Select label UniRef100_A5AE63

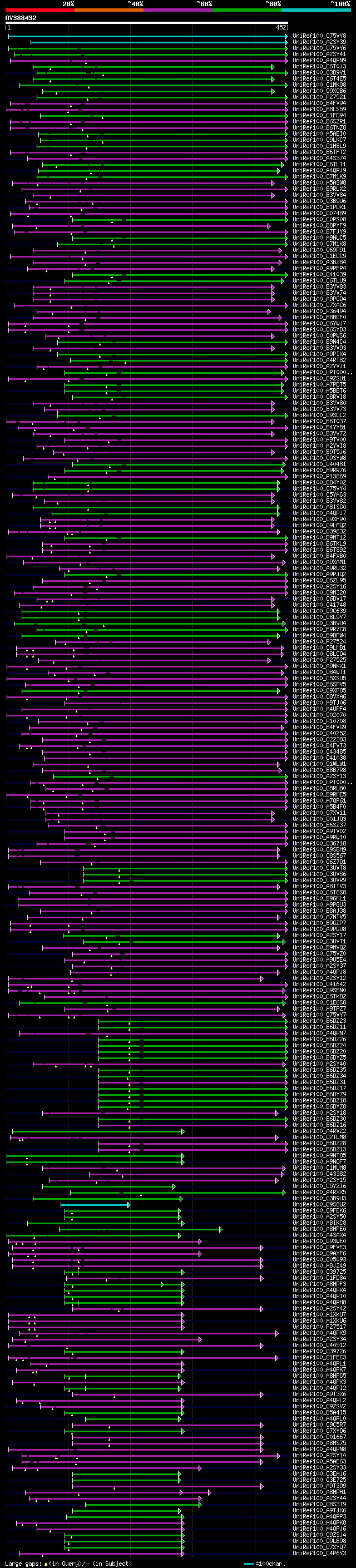[319, 1461]
